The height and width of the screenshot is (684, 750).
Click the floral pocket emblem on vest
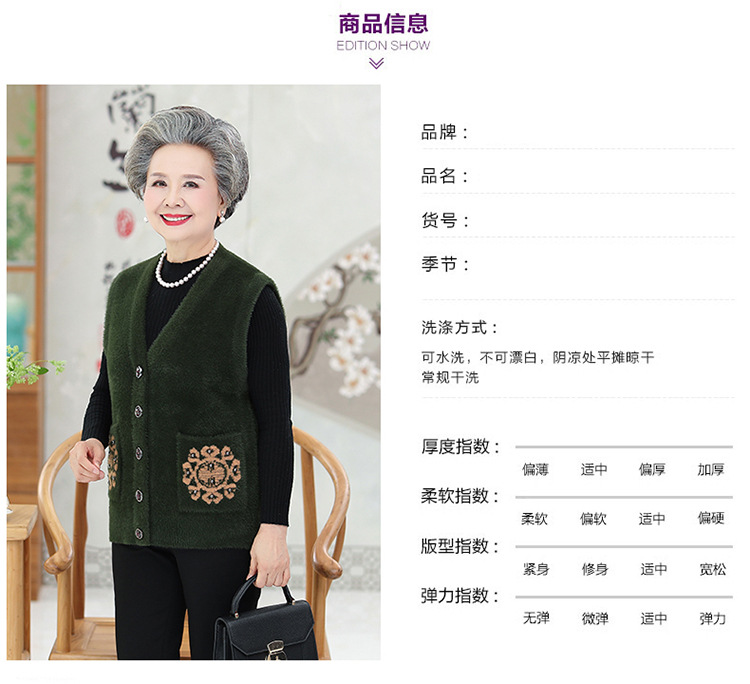coord(211,474)
